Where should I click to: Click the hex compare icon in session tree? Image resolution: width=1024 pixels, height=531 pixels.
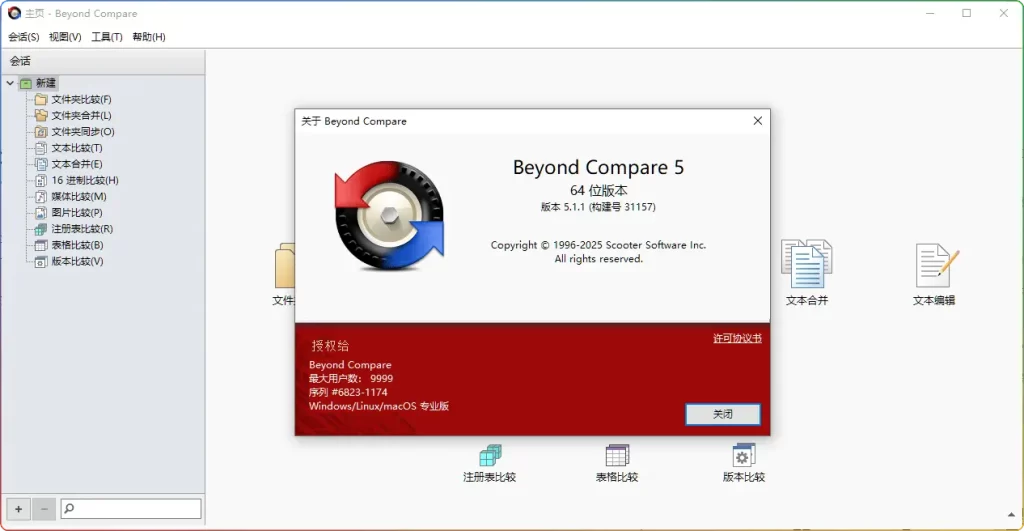click(x=41, y=180)
